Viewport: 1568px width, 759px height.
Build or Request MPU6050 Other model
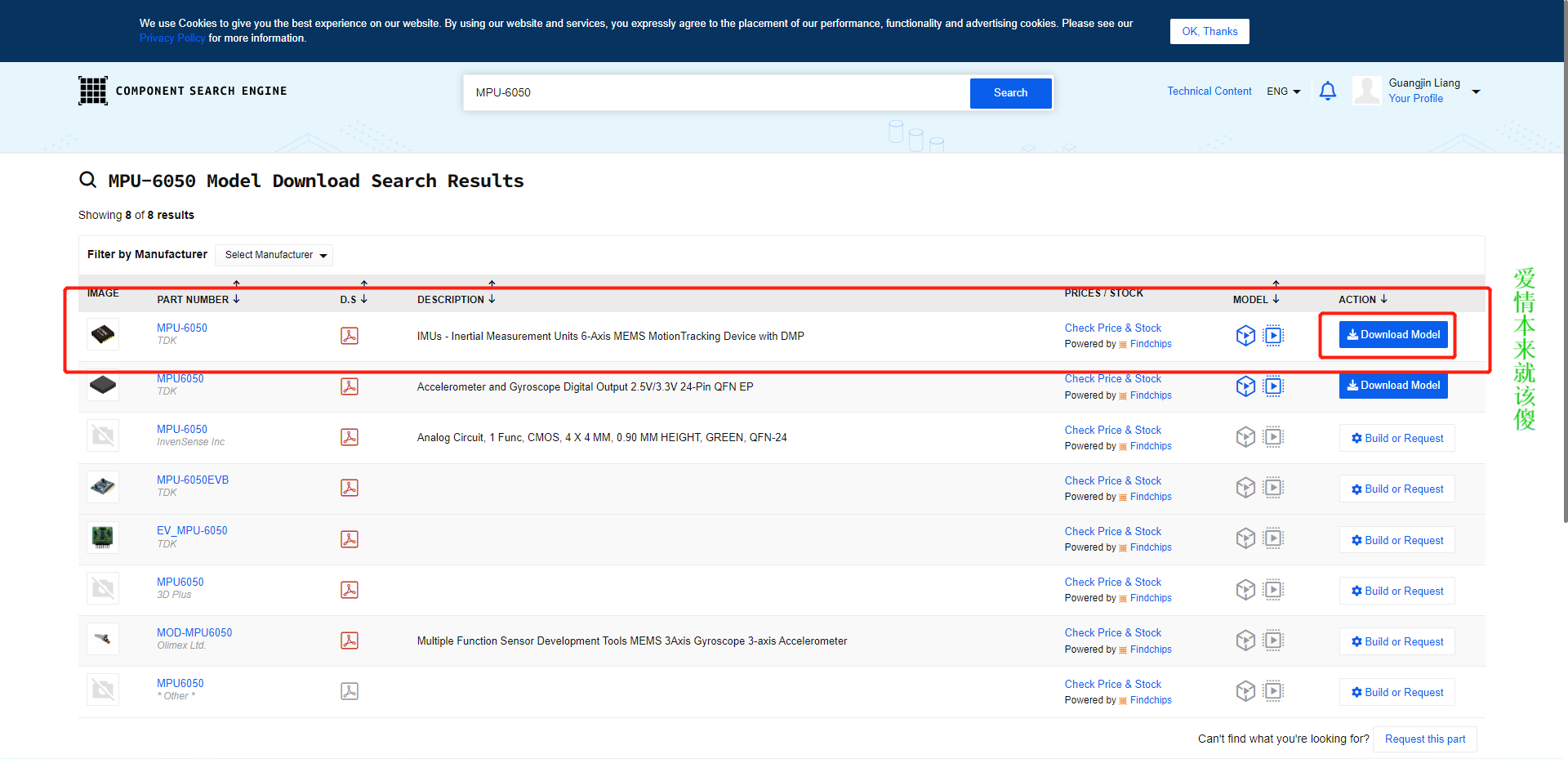[1396, 692]
